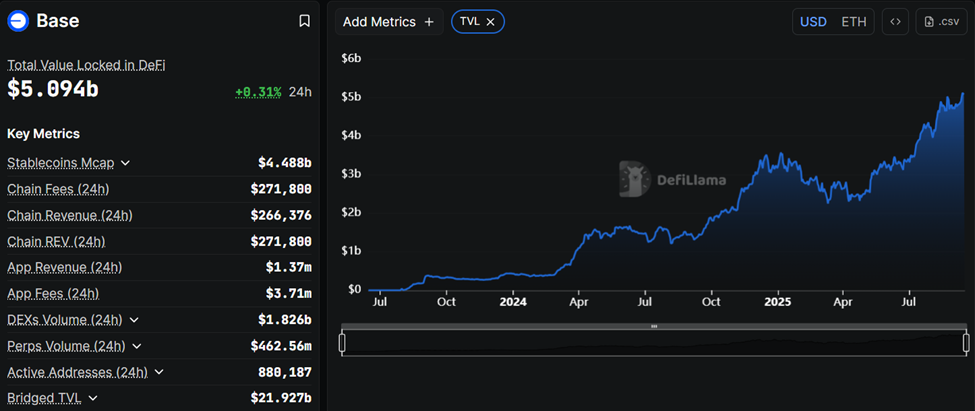Expand the Perps Volume (24h) row
This screenshot has height=411, width=975.
tap(137, 346)
